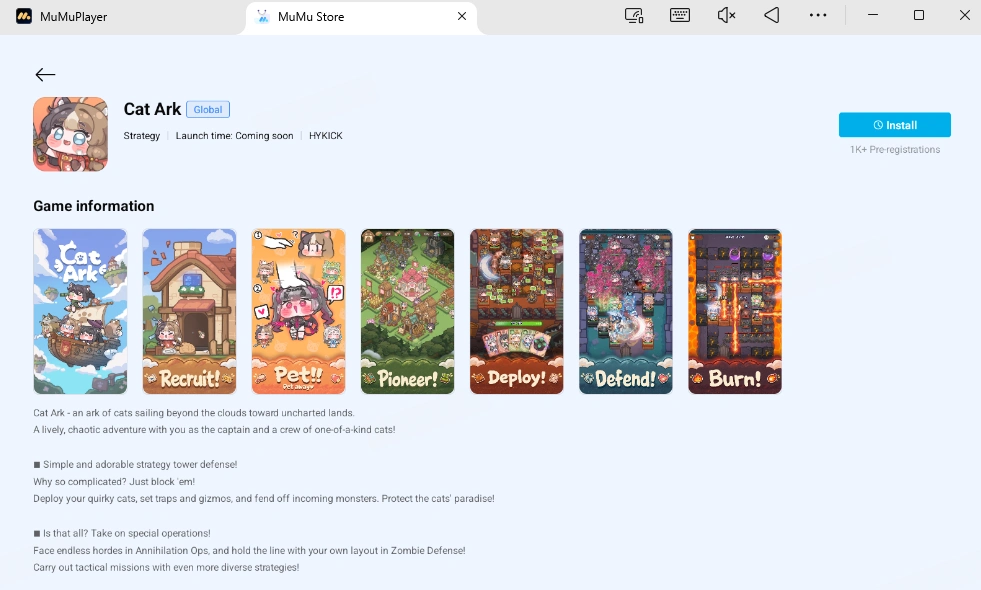Open the screen display settings icon
981x590 pixels.
(x=634, y=16)
